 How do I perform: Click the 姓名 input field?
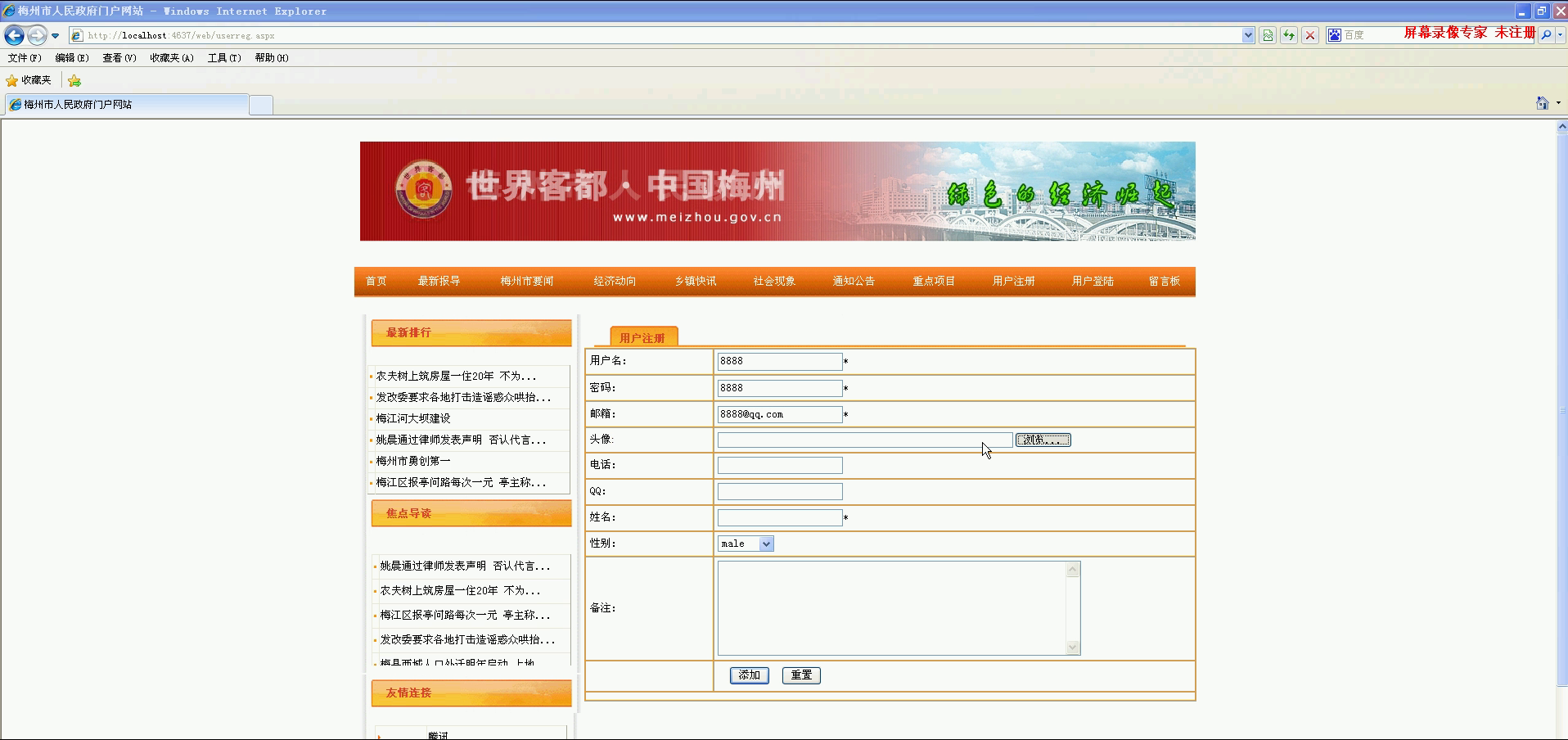pyautogui.click(x=780, y=517)
